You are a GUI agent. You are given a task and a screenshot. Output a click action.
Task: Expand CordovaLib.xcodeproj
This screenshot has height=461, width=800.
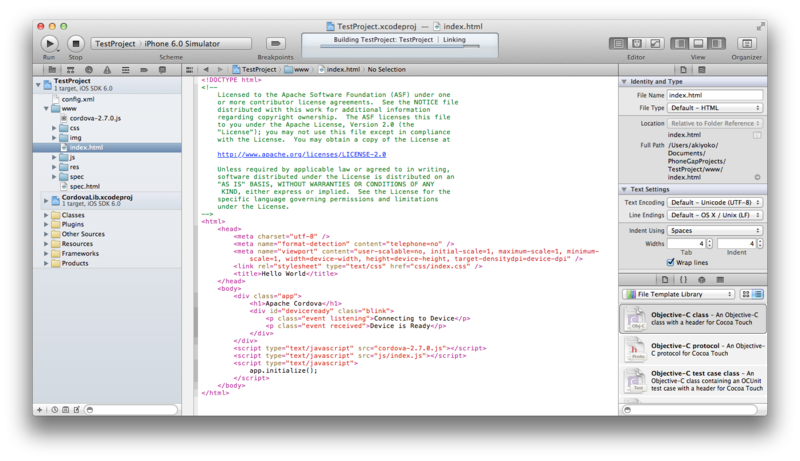point(46,200)
